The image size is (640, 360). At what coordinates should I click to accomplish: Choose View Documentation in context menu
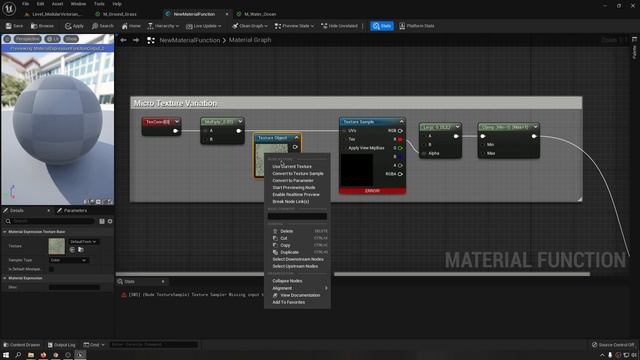coord(297,295)
